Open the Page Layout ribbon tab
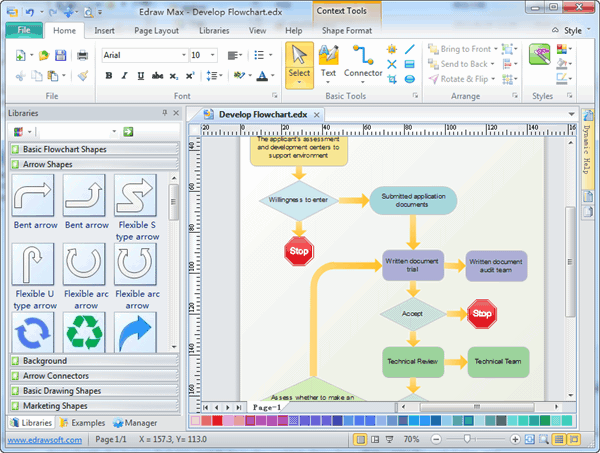Image resolution: width=600 pixels, height=453 pixels. click(155, 31)
